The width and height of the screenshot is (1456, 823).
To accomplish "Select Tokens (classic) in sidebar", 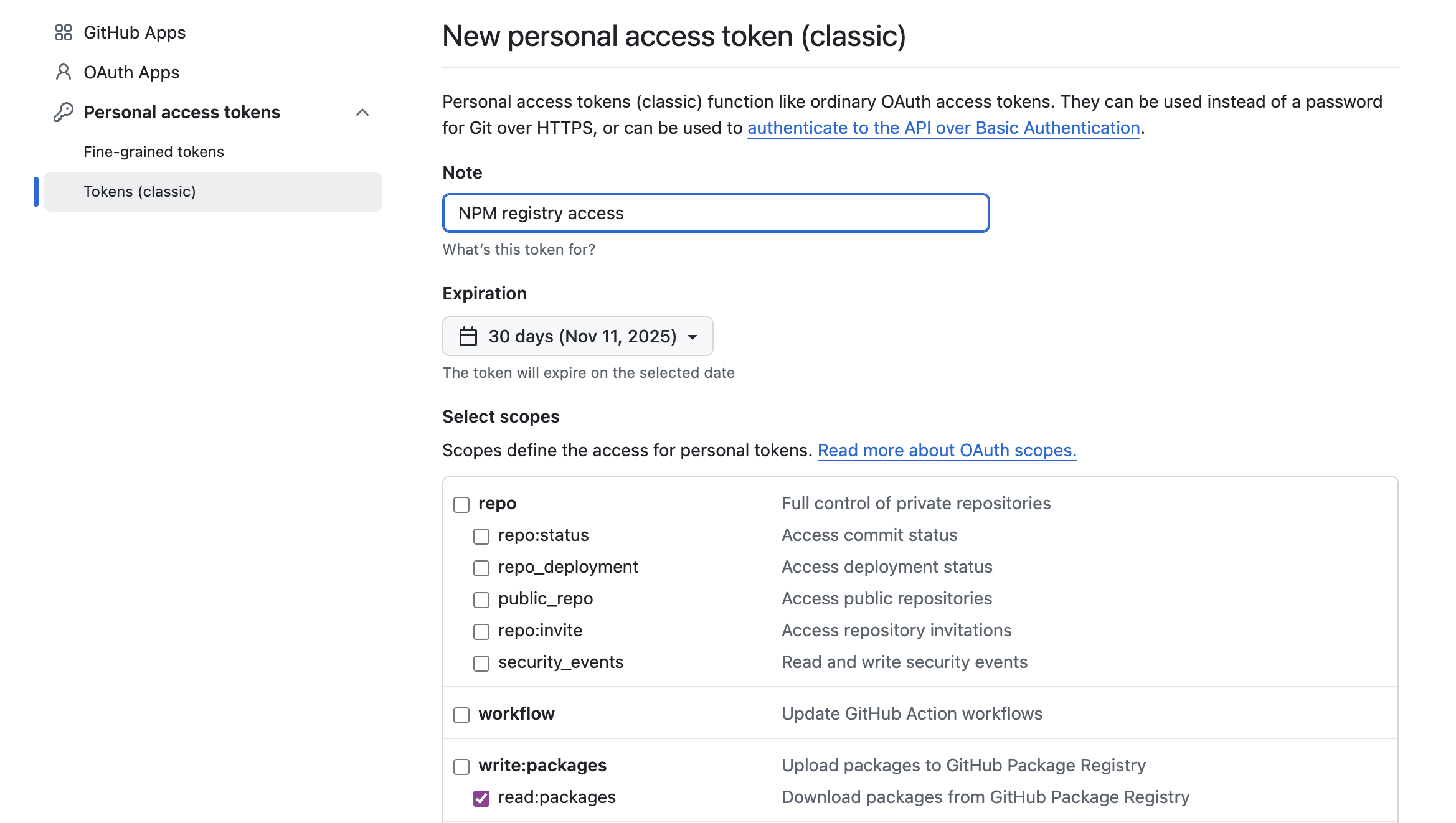I will click(x=140, y=192).
